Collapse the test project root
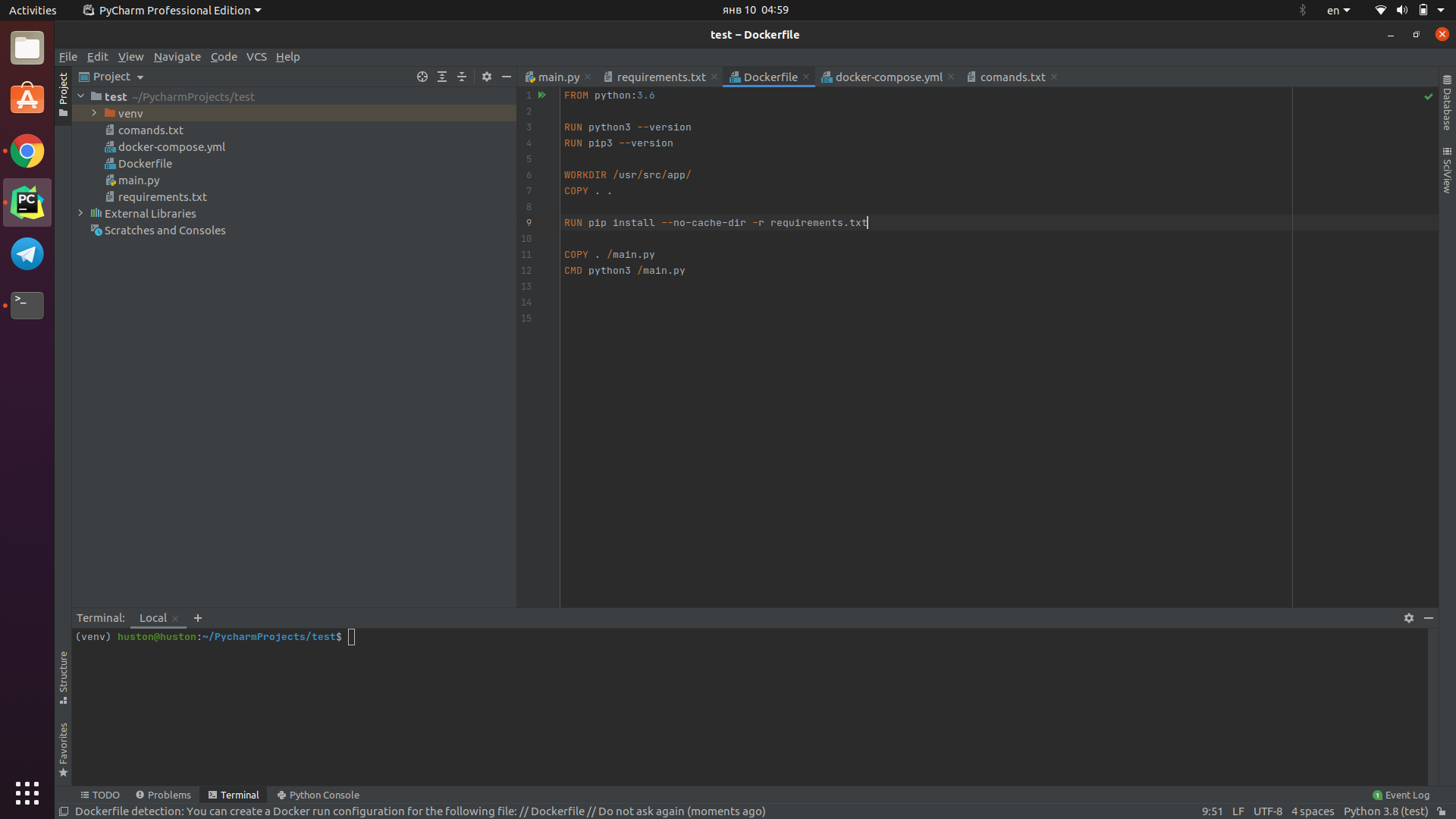The image size is (1456, 819). click(x=81, y=96)
